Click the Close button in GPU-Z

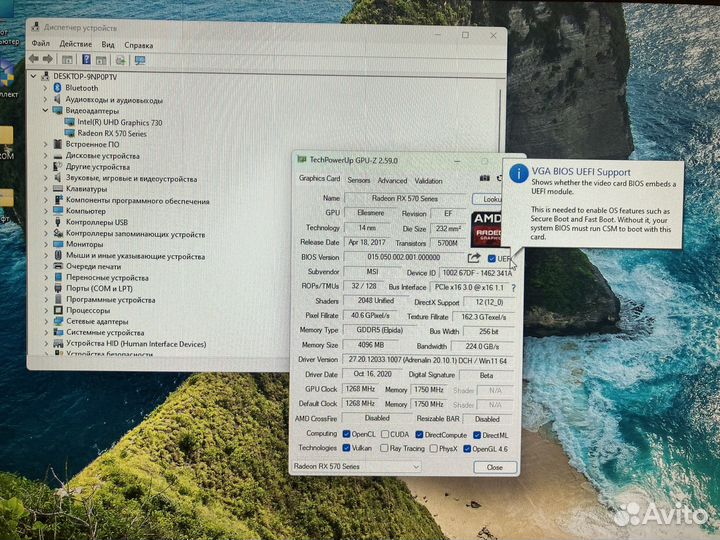(494, 467)
